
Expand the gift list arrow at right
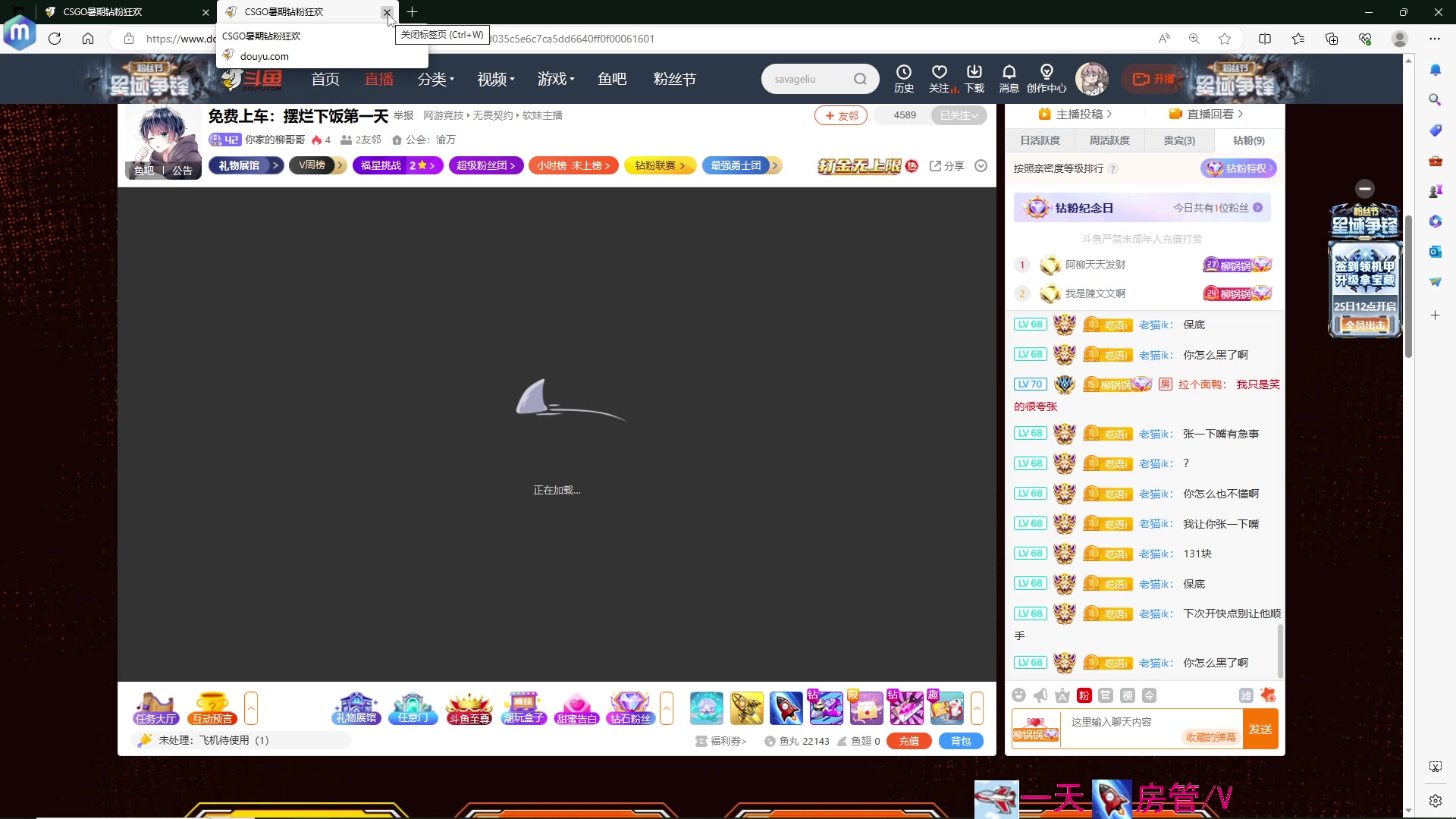[x=977, y=708]
